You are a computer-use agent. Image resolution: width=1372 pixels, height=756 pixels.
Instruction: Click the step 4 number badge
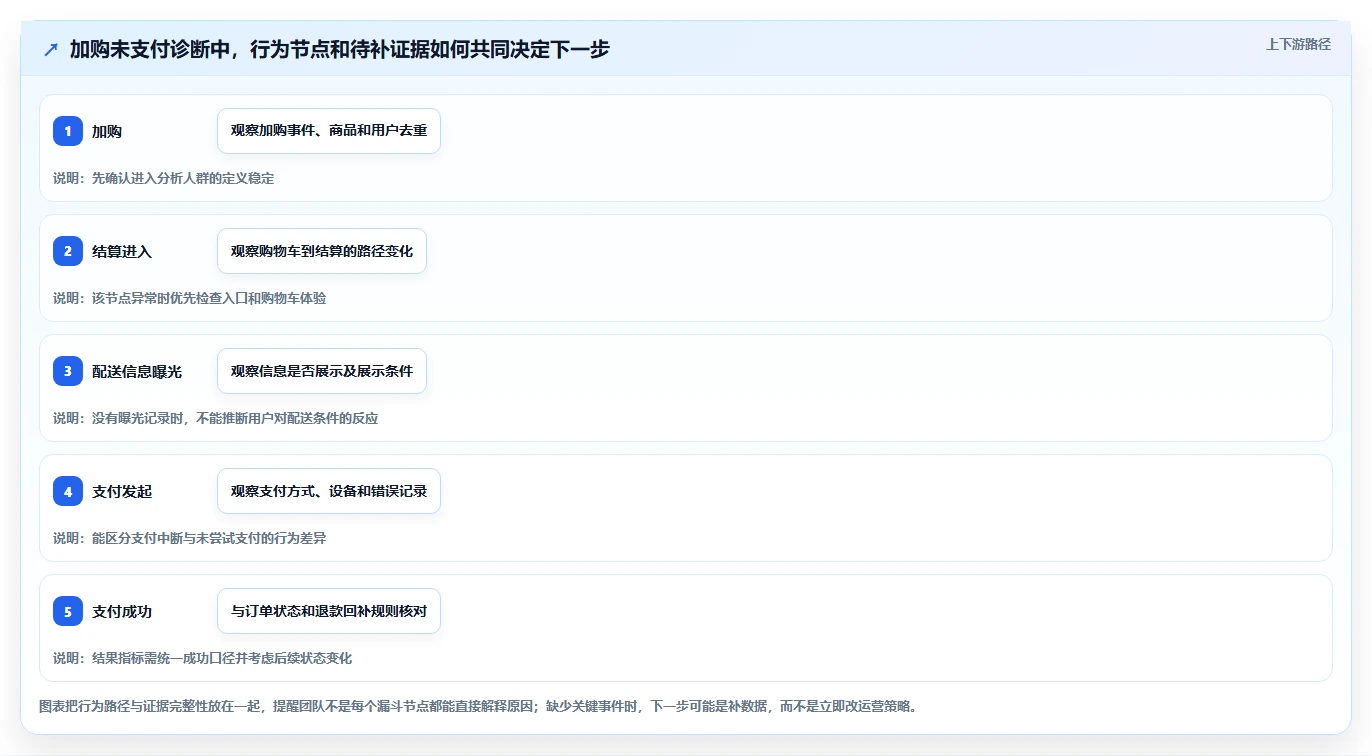[x=68, y=491]
